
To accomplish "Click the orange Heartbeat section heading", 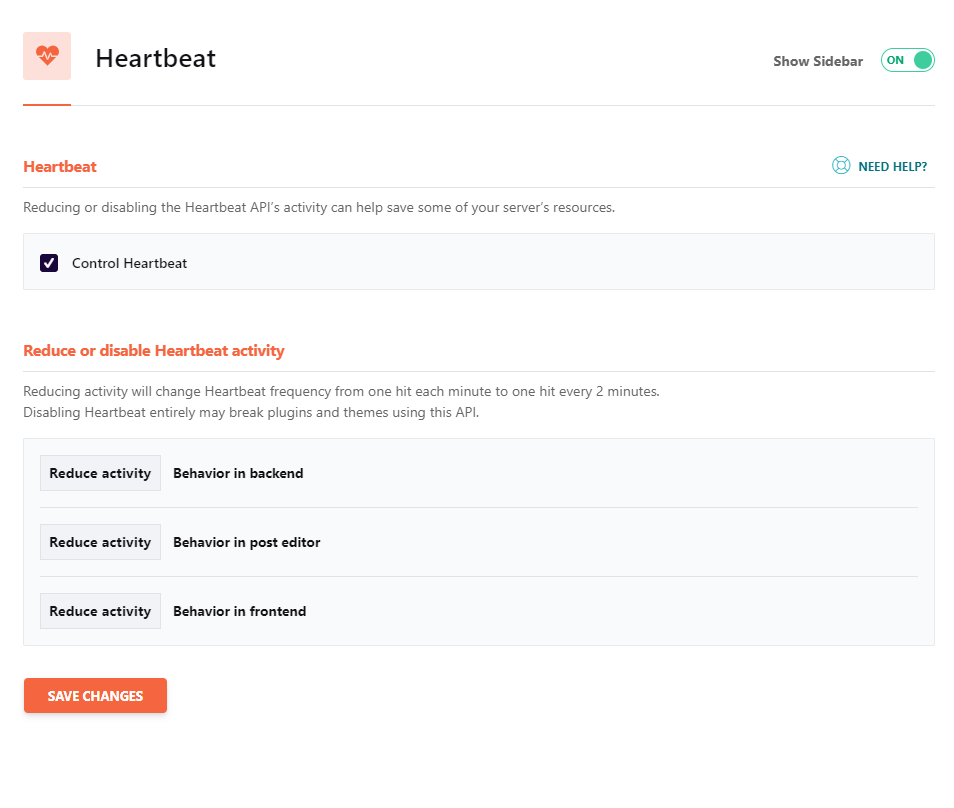I will tap(59, 166).
